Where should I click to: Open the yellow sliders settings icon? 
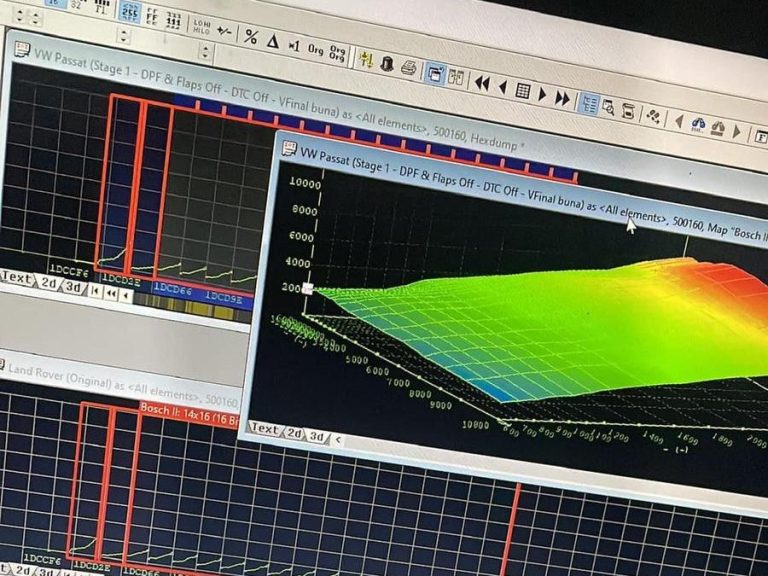pyautogui.click(x=365, y=59)
